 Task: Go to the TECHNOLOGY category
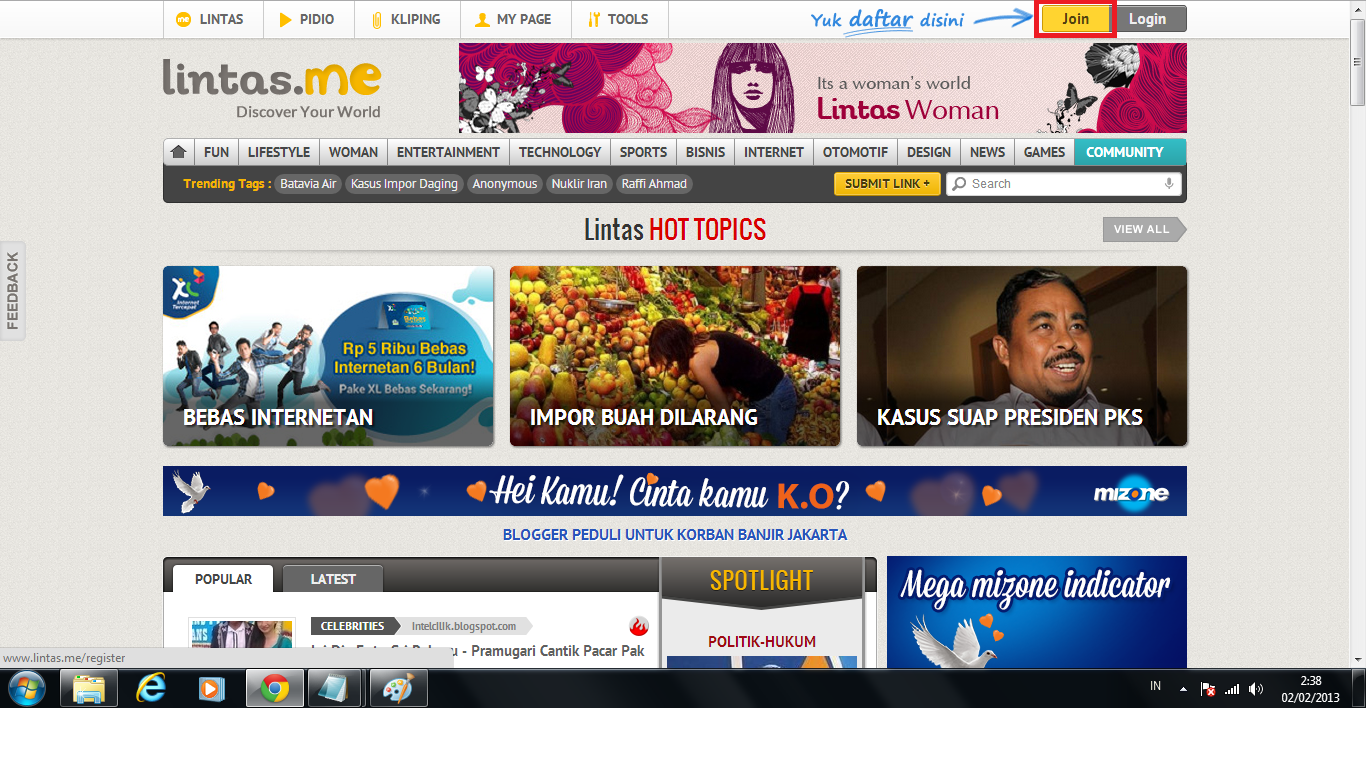pyautogui.click(x=560, y=152)
